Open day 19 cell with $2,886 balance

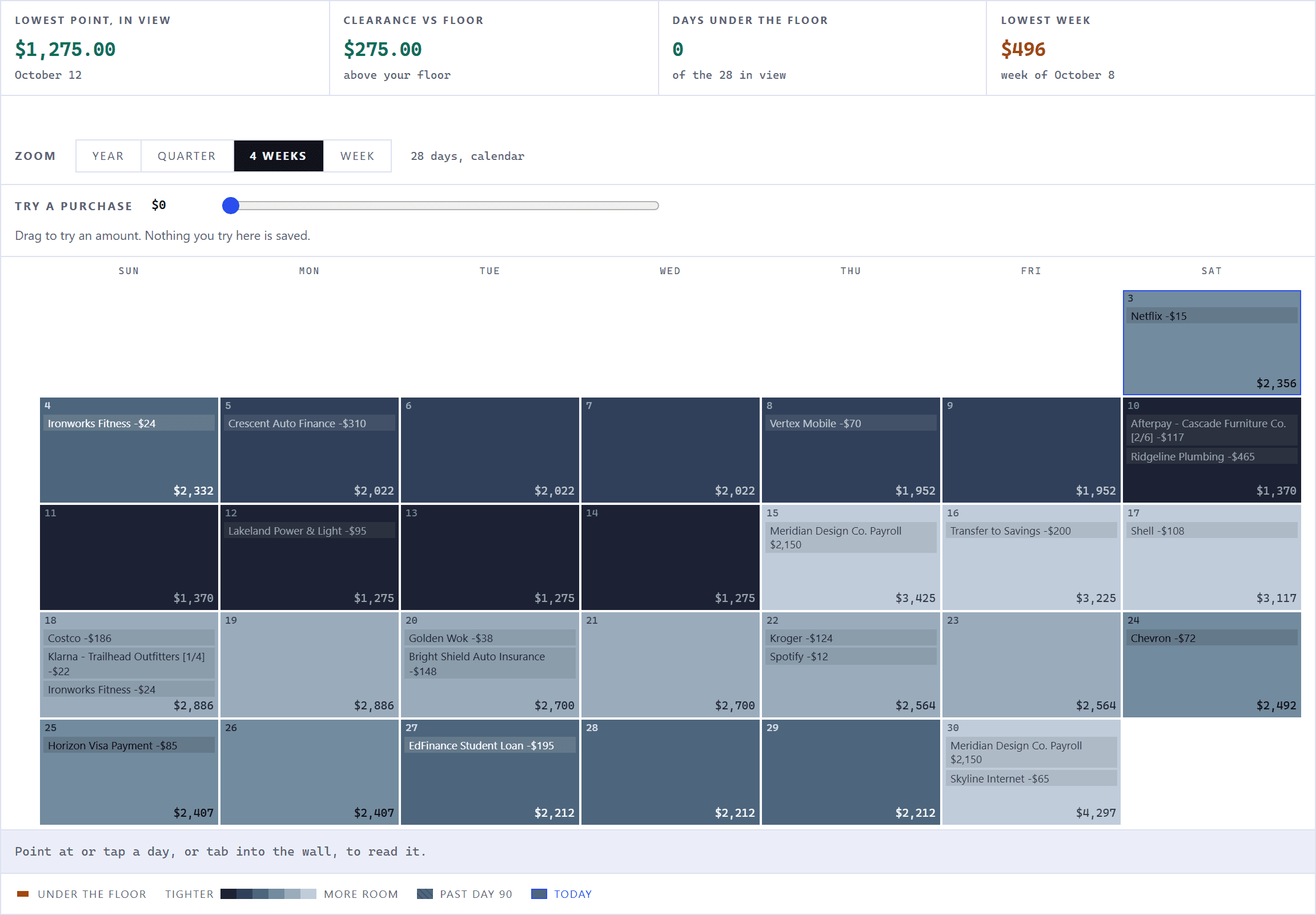pos(310,664)
